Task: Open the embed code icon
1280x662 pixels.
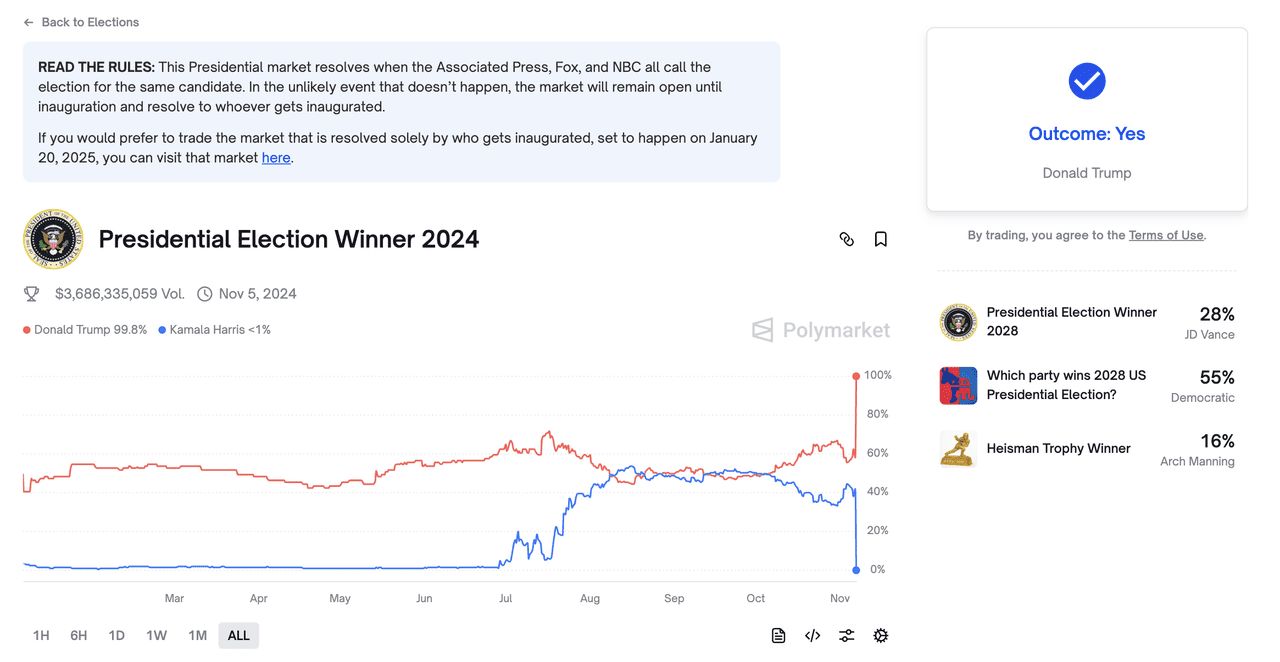Action: click(x=813, y=636)
